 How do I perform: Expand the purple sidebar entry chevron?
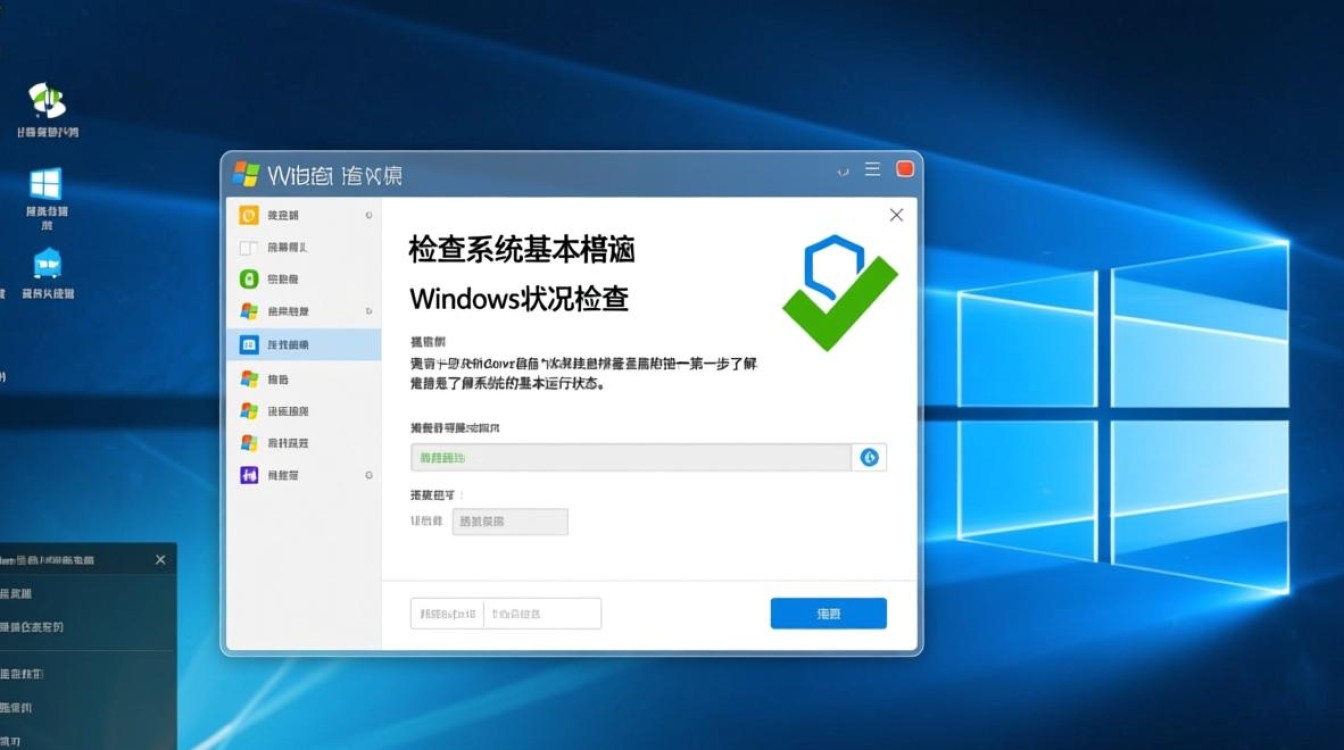pos(370,475)
